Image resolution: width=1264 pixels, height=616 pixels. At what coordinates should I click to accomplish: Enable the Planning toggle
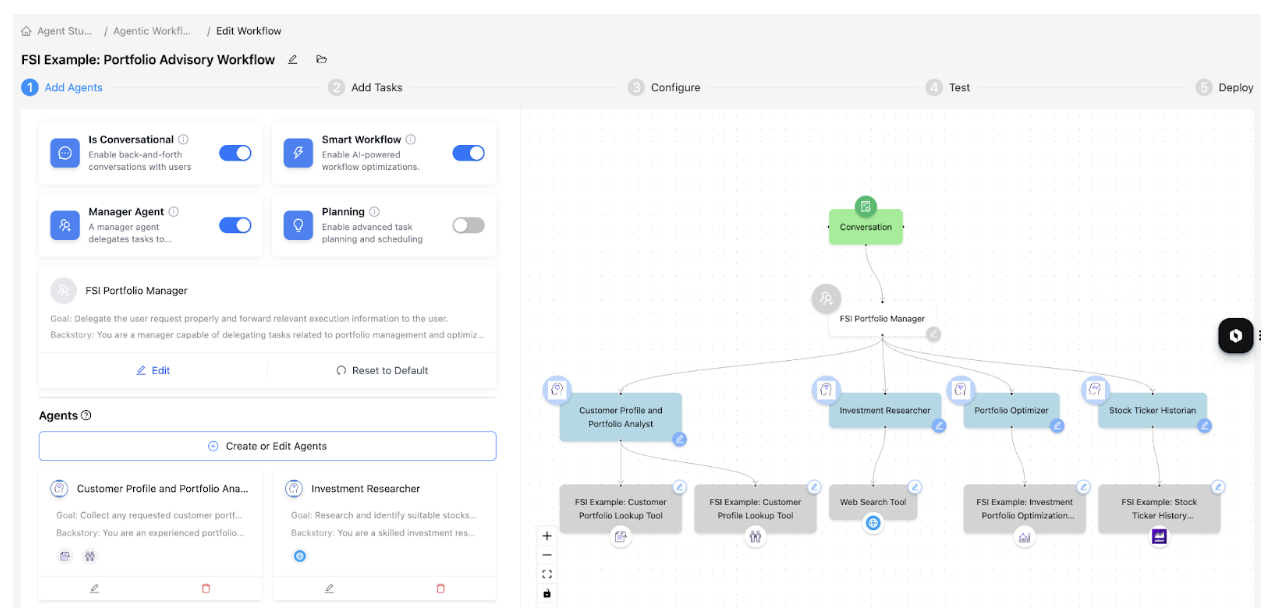468,225
